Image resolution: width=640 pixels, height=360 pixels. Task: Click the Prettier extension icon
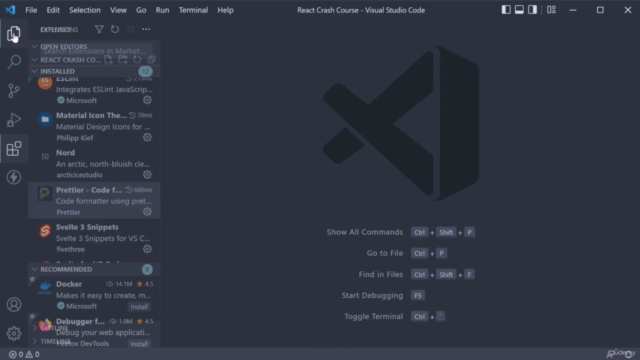pos(45,194)
